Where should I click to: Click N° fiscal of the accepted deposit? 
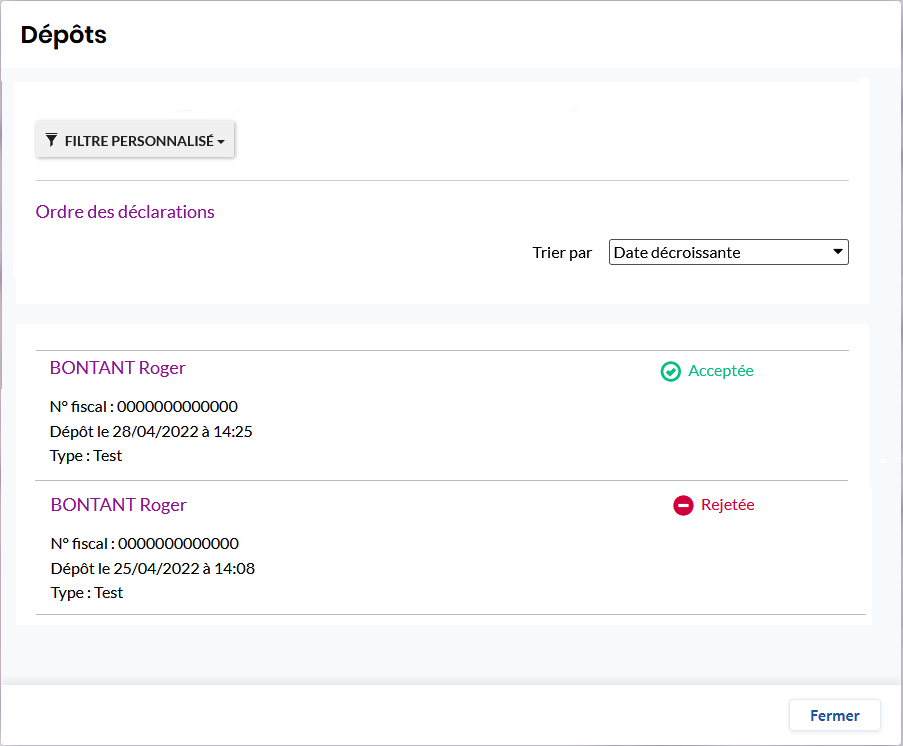(143, 406)
